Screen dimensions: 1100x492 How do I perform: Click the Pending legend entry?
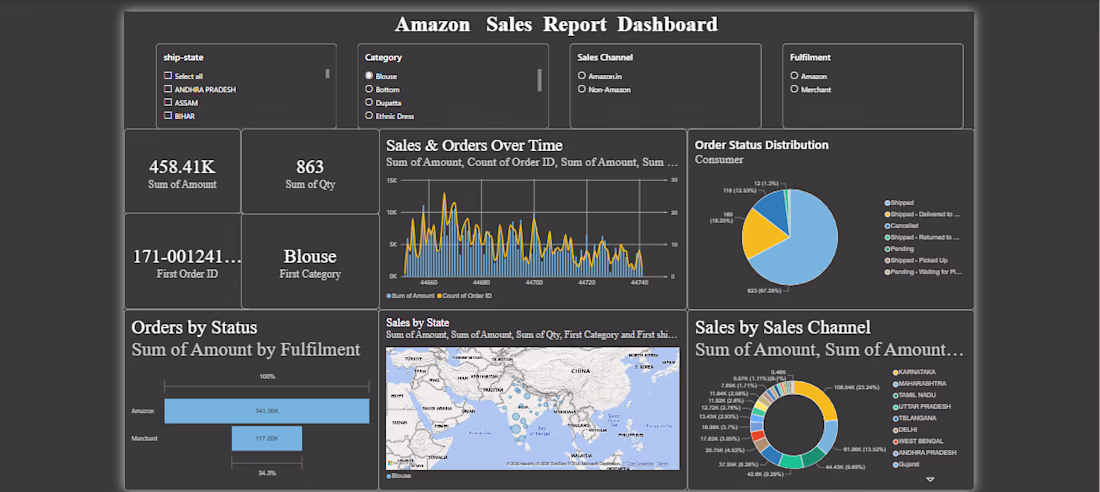click(x=901, y=248)
